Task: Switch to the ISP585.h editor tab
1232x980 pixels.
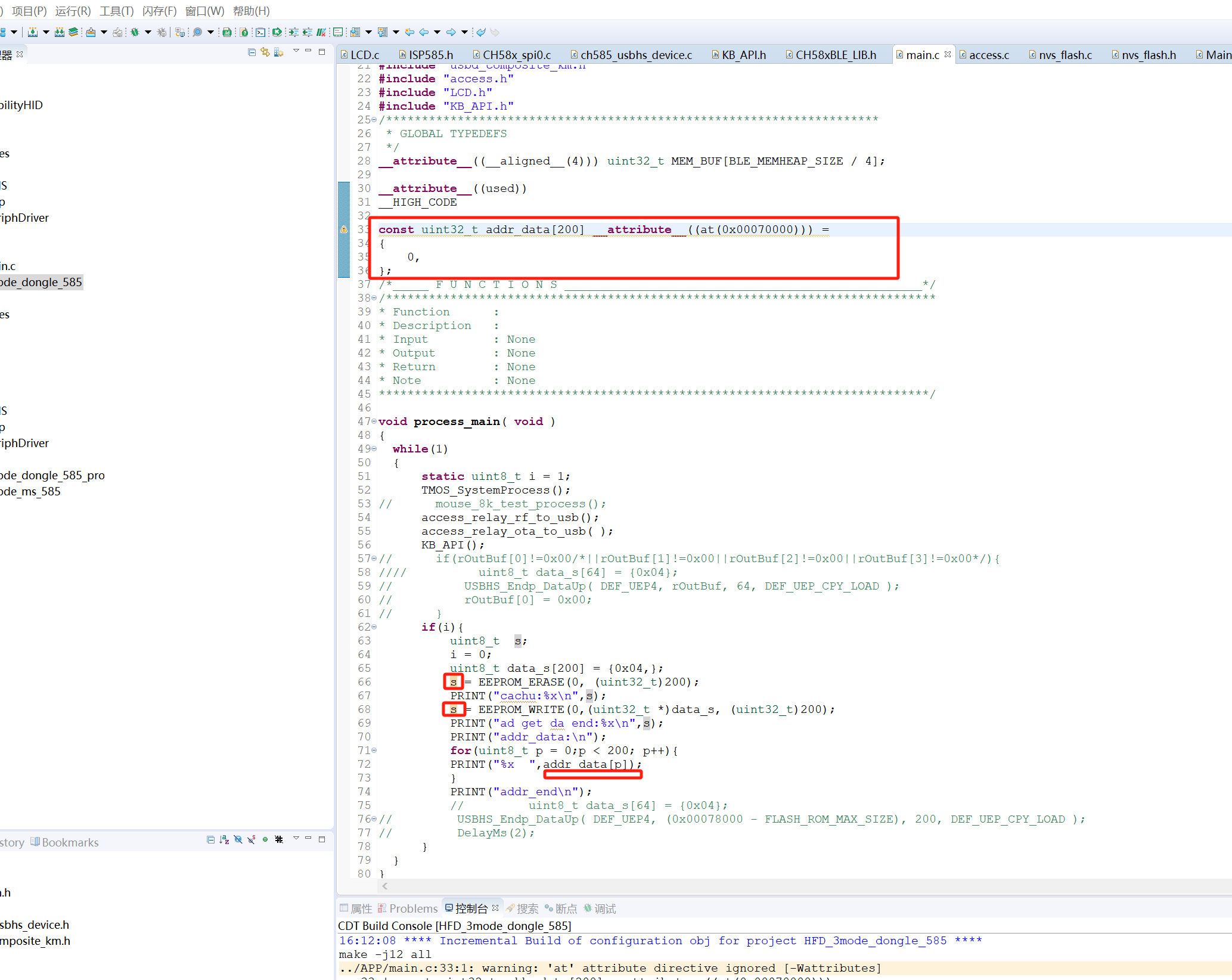Action: [x=426, y=55]
